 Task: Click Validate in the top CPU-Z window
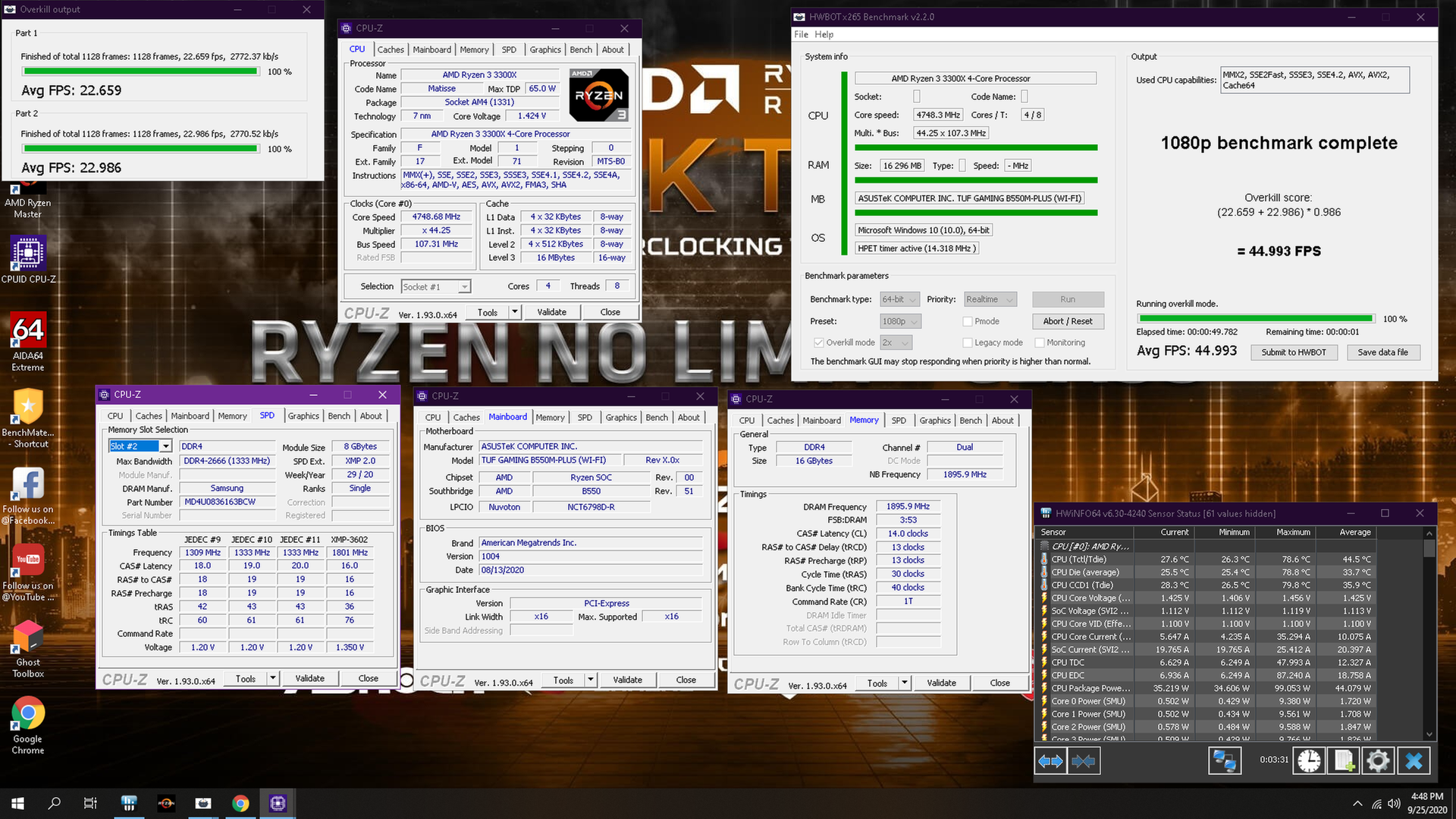pyautogui.click(x=551, y=312)
